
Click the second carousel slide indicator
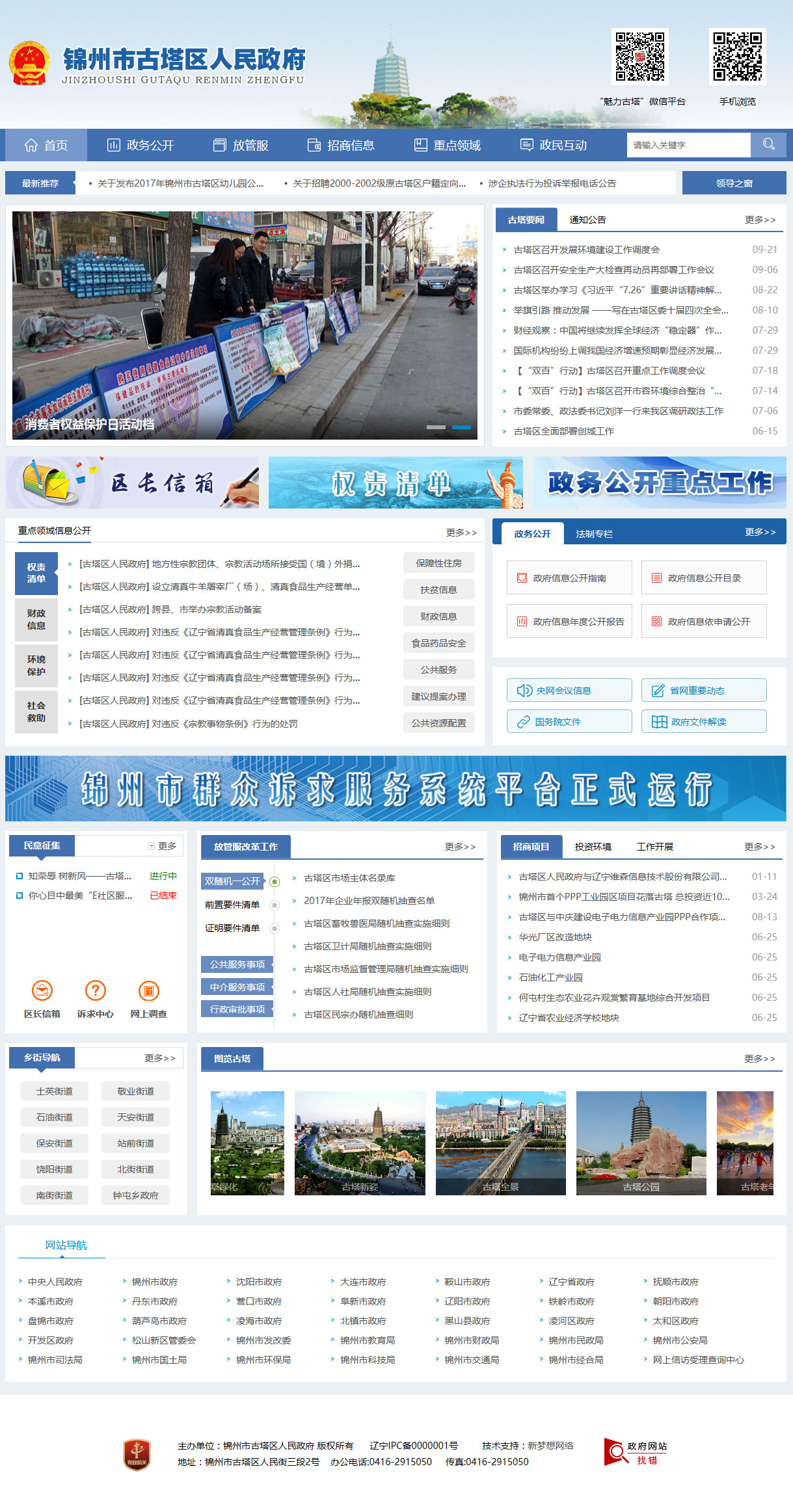click(x=461, y=427)
